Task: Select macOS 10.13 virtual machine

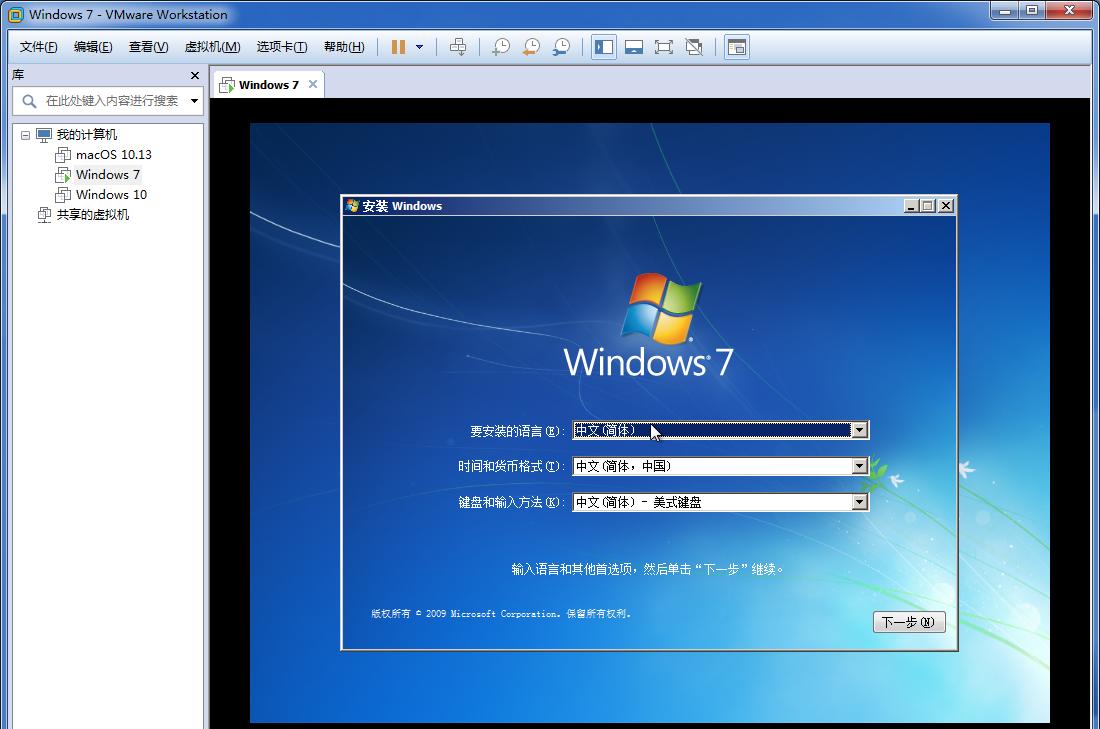Action: pyautogui.click(x=114, y=154)
